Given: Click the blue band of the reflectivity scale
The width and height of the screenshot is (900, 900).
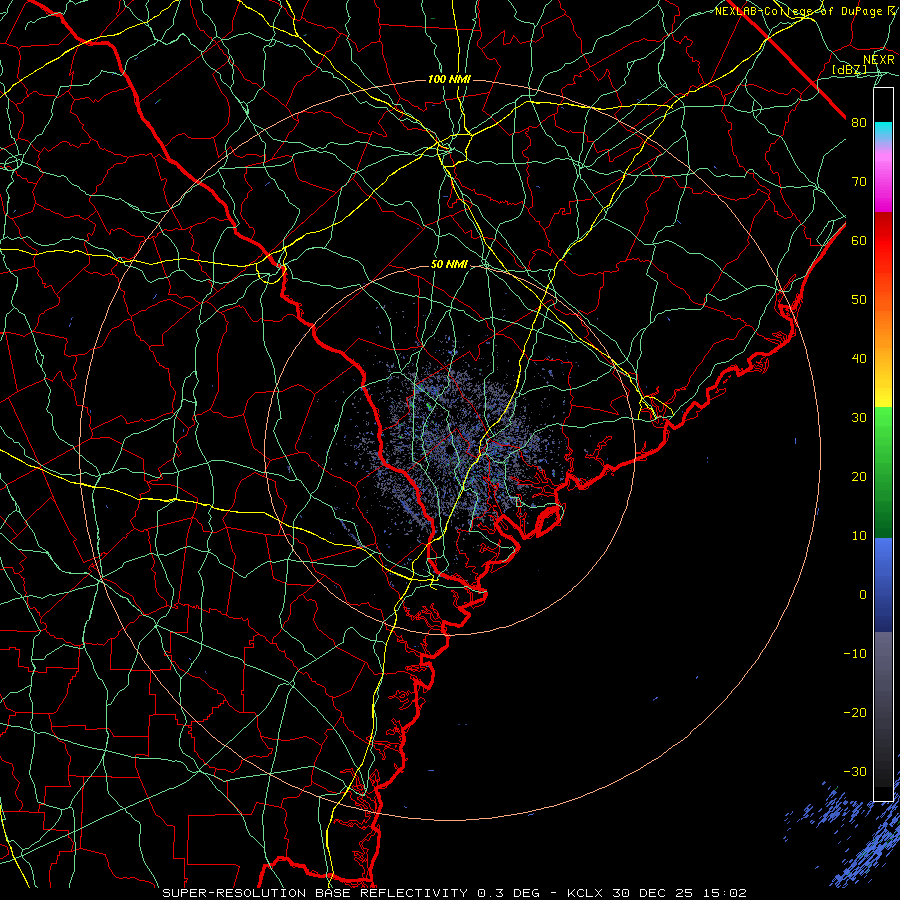Looking at the screenshot, I should pyautogui.click(x=883, y=585).
